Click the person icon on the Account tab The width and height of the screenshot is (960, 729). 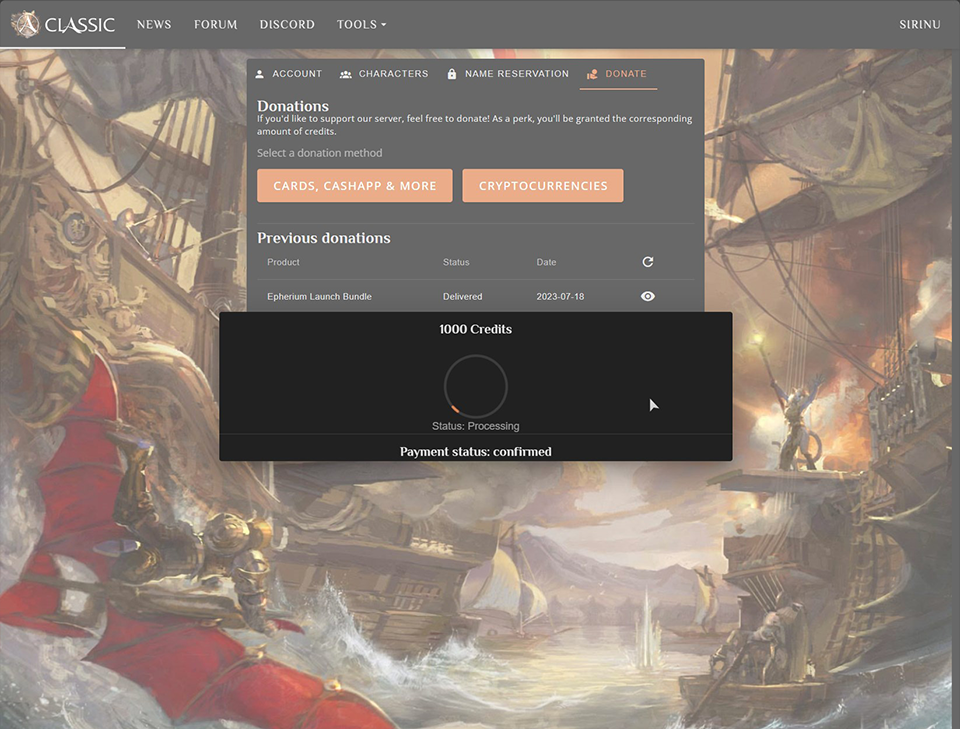260,74
